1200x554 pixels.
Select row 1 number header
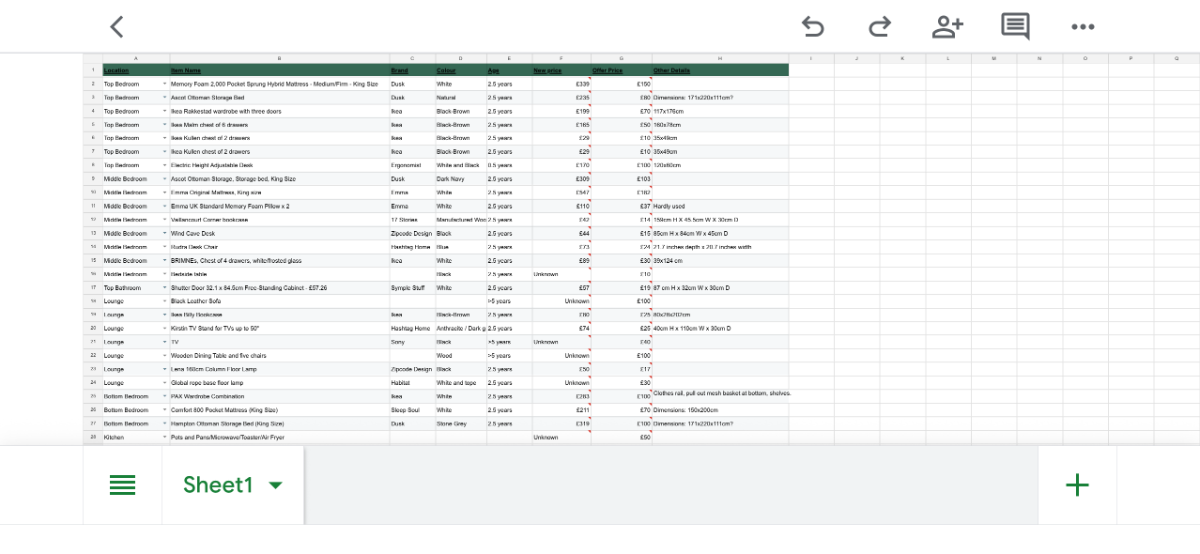[92, 70]
